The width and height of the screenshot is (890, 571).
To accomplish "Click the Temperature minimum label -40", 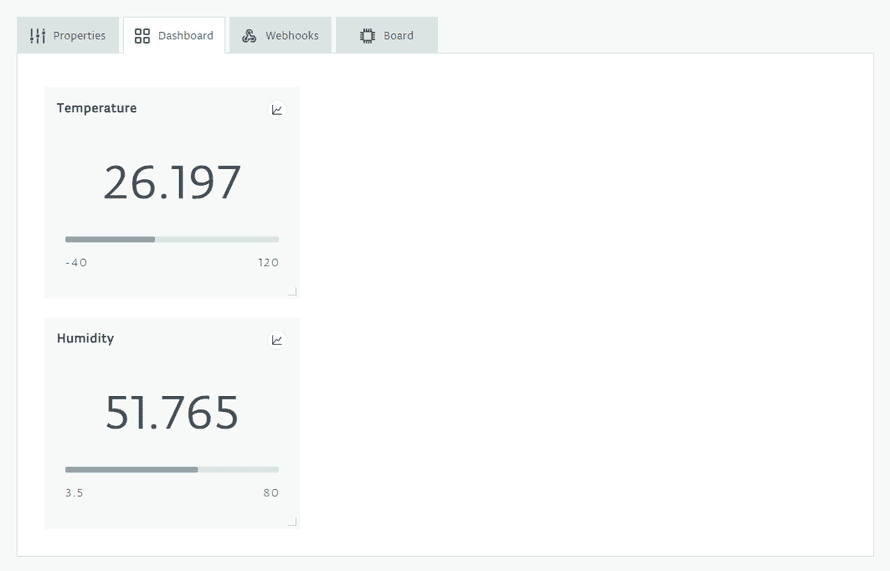I will pyautogui.click(x=76, y=263).
